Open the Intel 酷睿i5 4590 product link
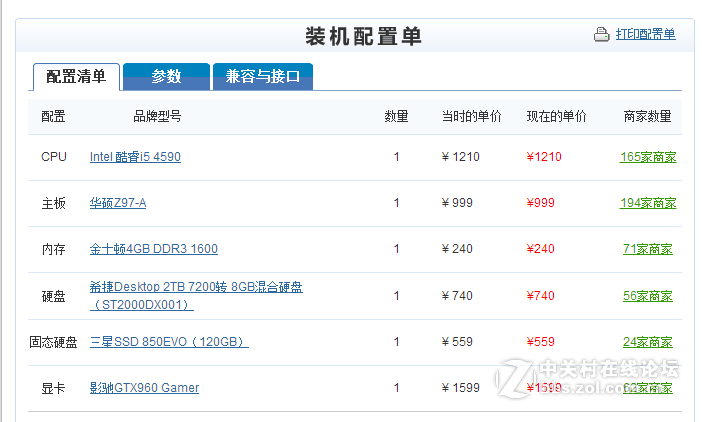 point(135,157)
